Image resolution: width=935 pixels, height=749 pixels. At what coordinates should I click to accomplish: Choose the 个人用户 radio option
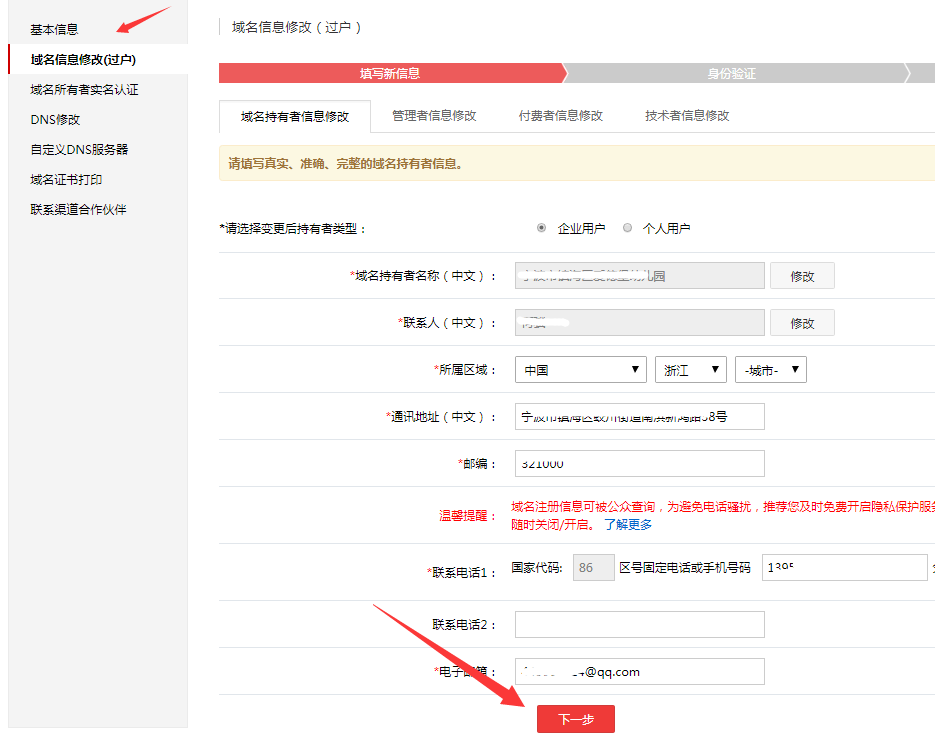(x=628, y=228)
